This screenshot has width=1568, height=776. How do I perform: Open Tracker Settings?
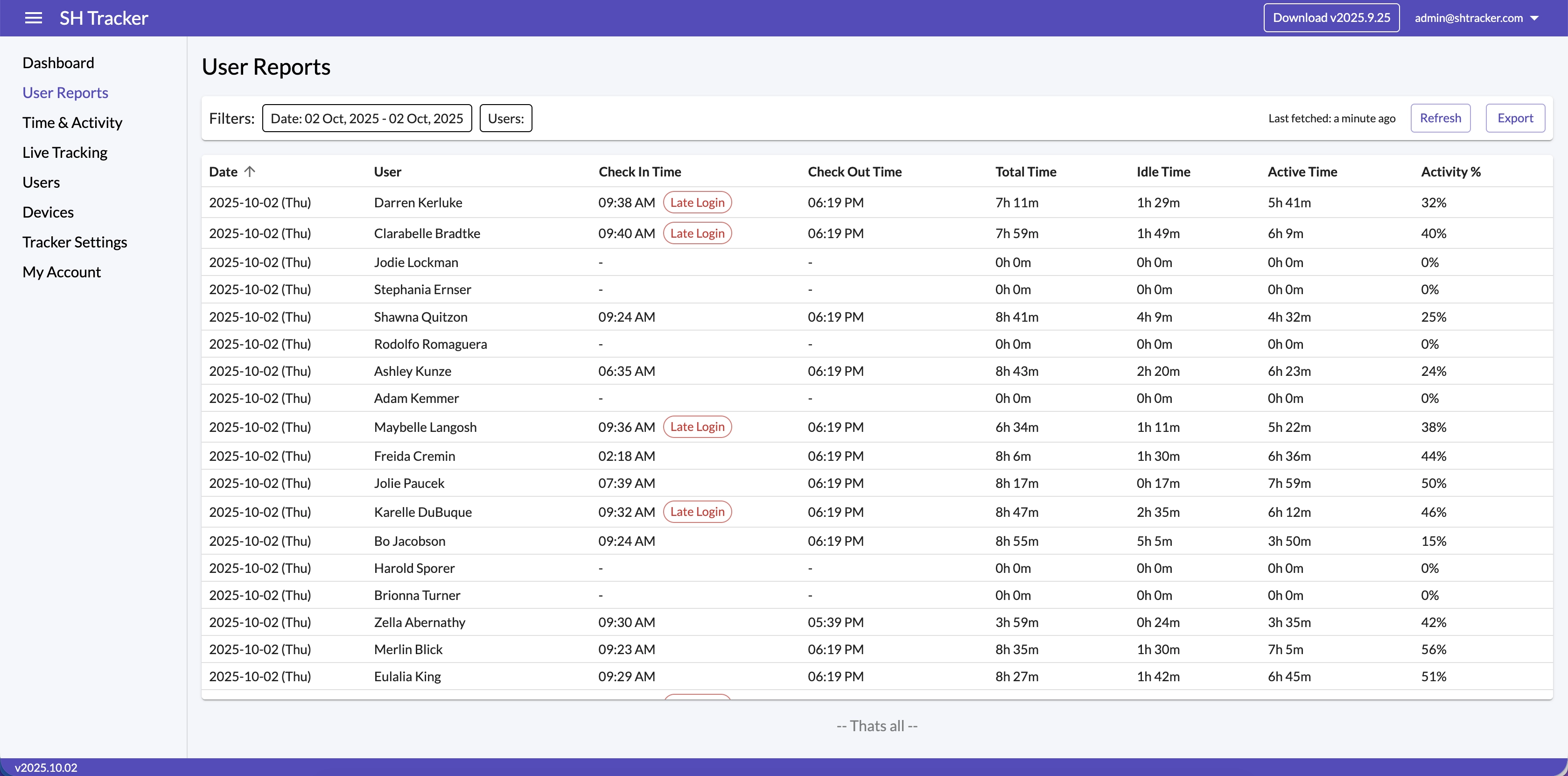click(x=74, y=242)
